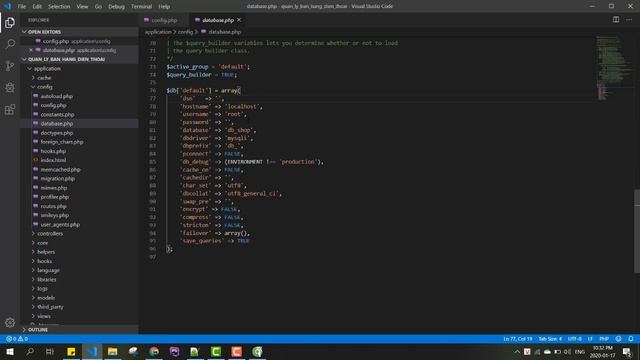Screen dimensions: 640x360
Task: Click the line and column indicator
Action: 518,339
